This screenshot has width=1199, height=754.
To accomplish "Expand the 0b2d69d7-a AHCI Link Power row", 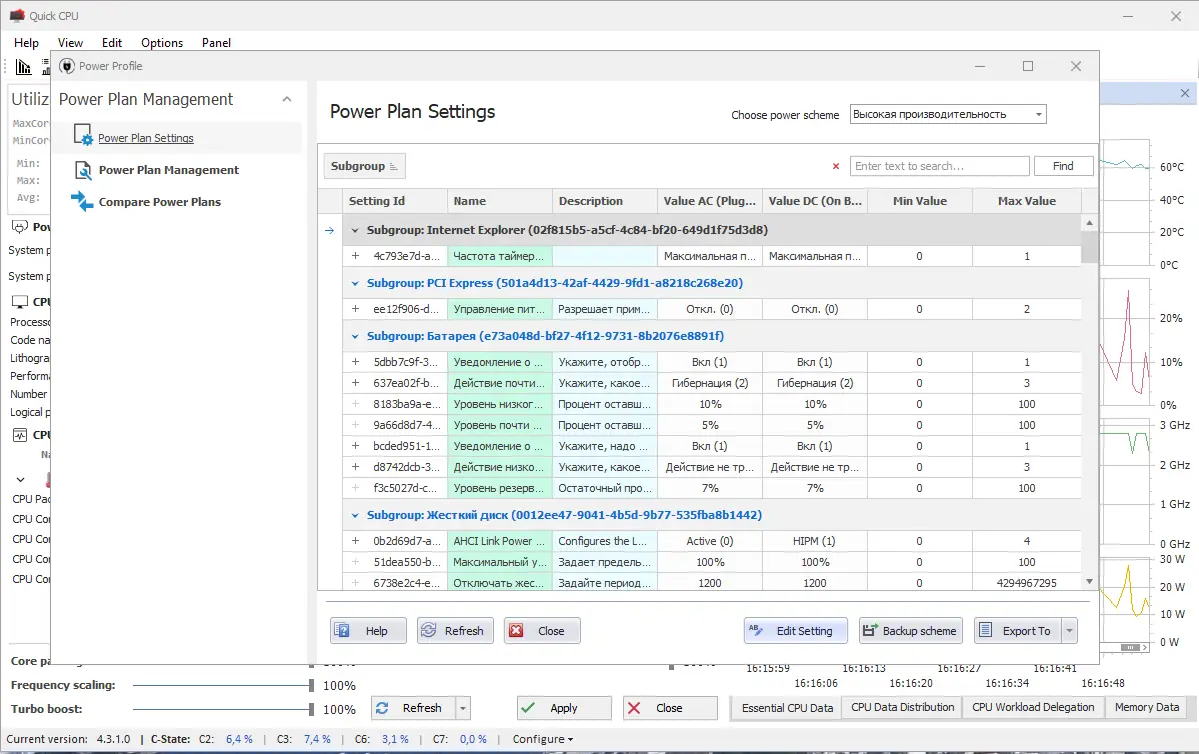I will (356, 541).
